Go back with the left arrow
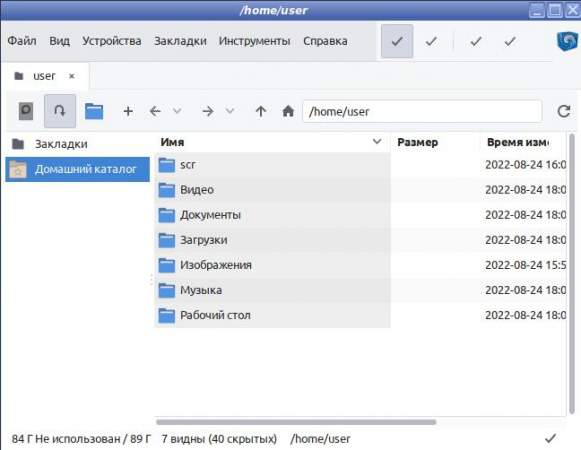 (155, 111)
